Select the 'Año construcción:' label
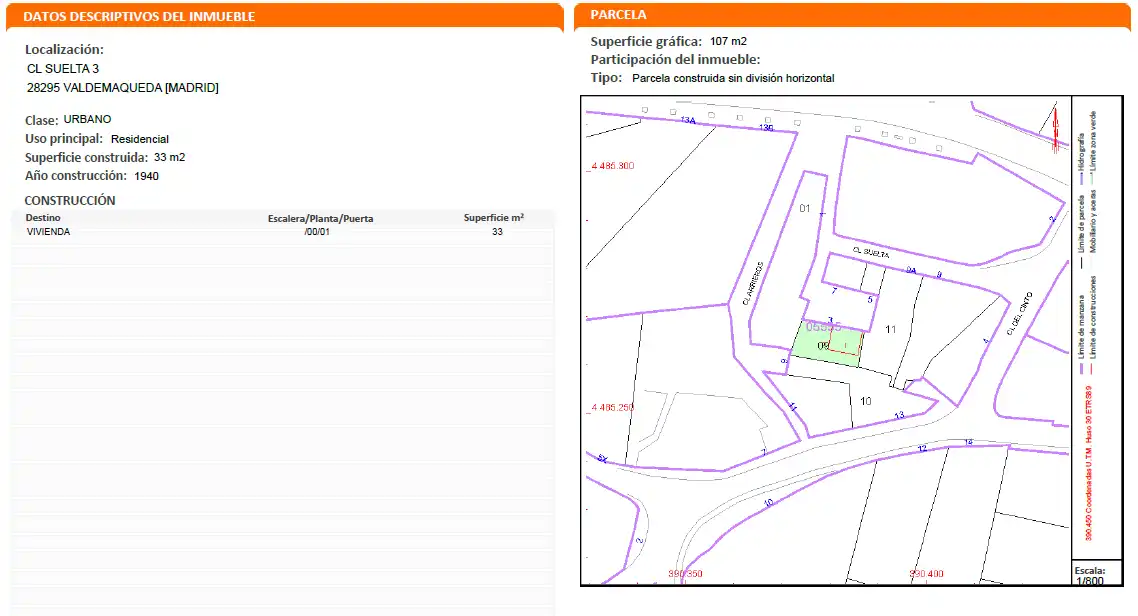This screenshot has height=616, width=1138. [75, 176]
